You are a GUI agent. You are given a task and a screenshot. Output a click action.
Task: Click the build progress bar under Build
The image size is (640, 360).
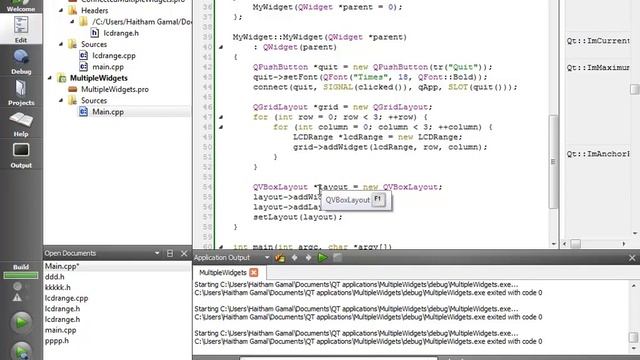21,276
